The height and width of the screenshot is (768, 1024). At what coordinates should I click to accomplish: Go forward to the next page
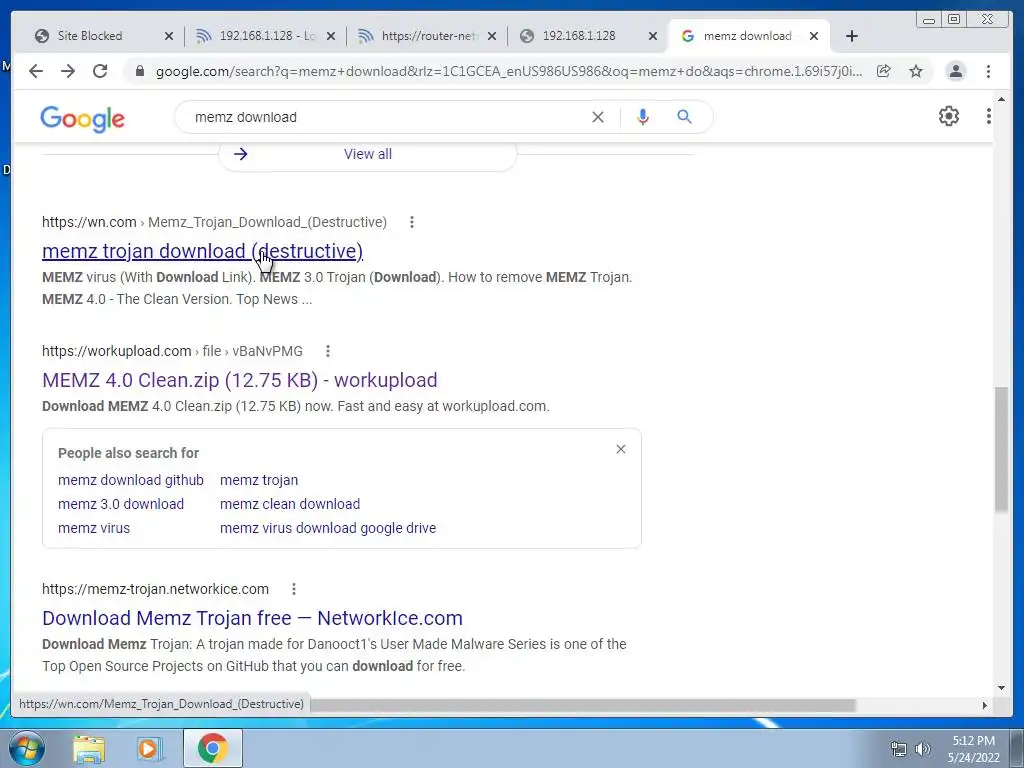[68, 71]
